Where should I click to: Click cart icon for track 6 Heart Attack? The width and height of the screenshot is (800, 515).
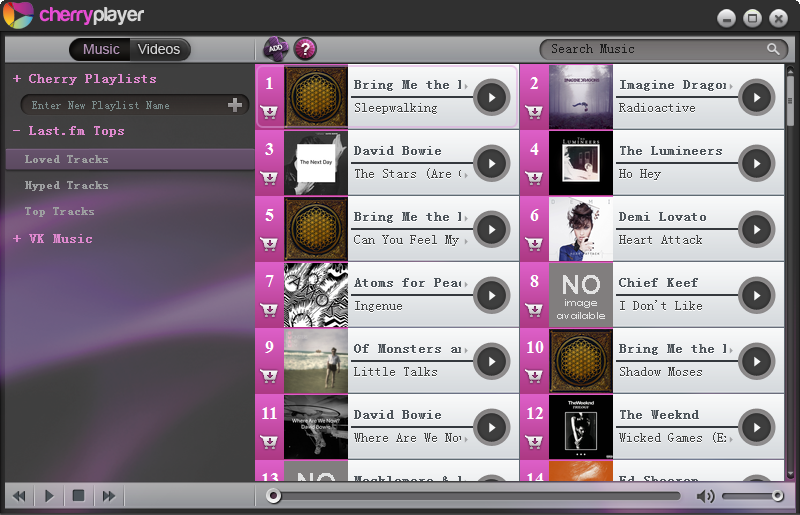[534, 243]
